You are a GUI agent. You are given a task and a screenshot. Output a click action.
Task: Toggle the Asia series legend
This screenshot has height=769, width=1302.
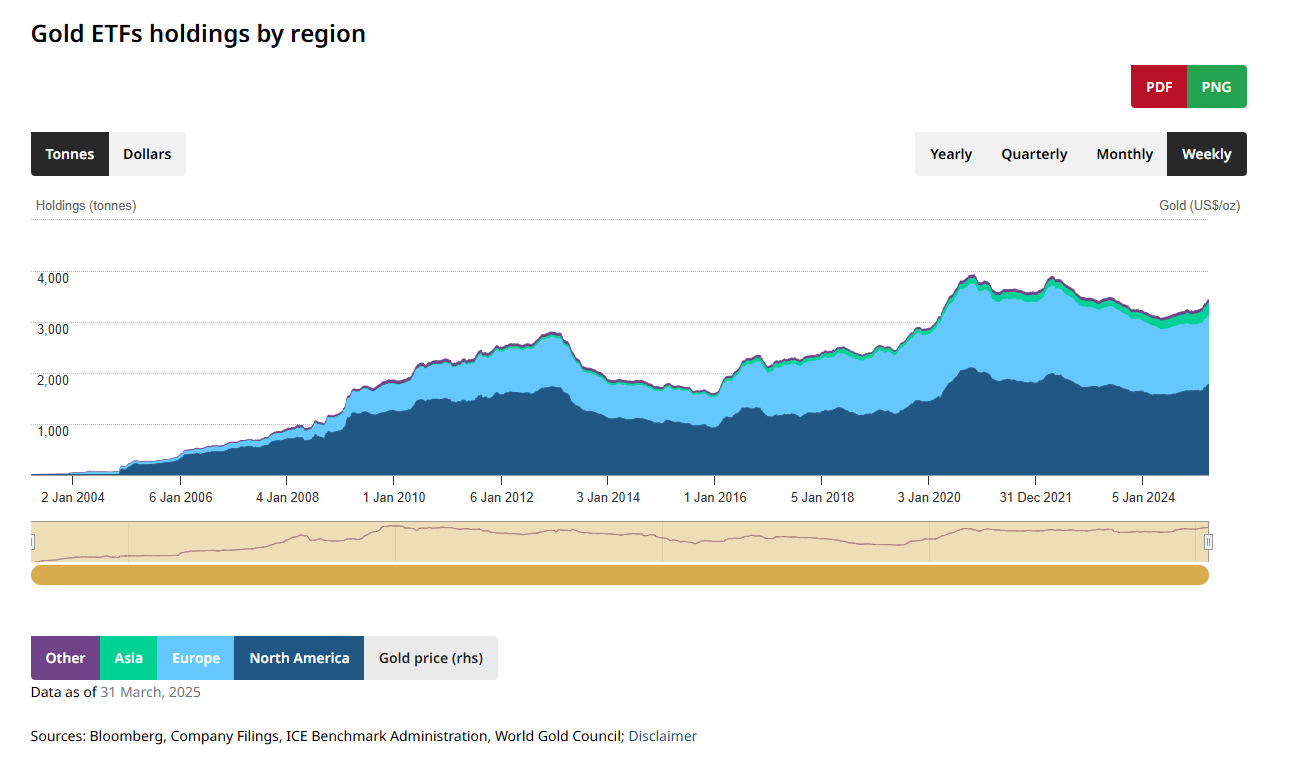pyautogui.click(x=128, y=658)
